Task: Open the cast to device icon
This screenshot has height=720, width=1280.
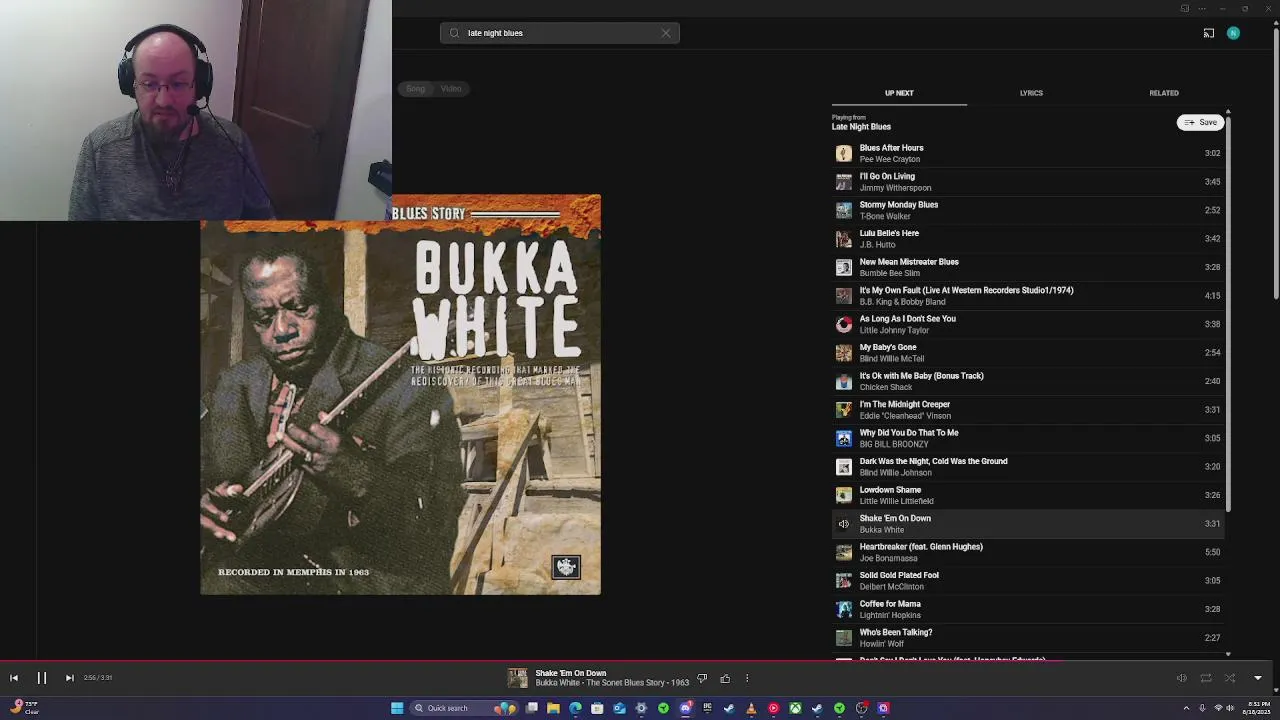Action: click(x=1209, y=33)
